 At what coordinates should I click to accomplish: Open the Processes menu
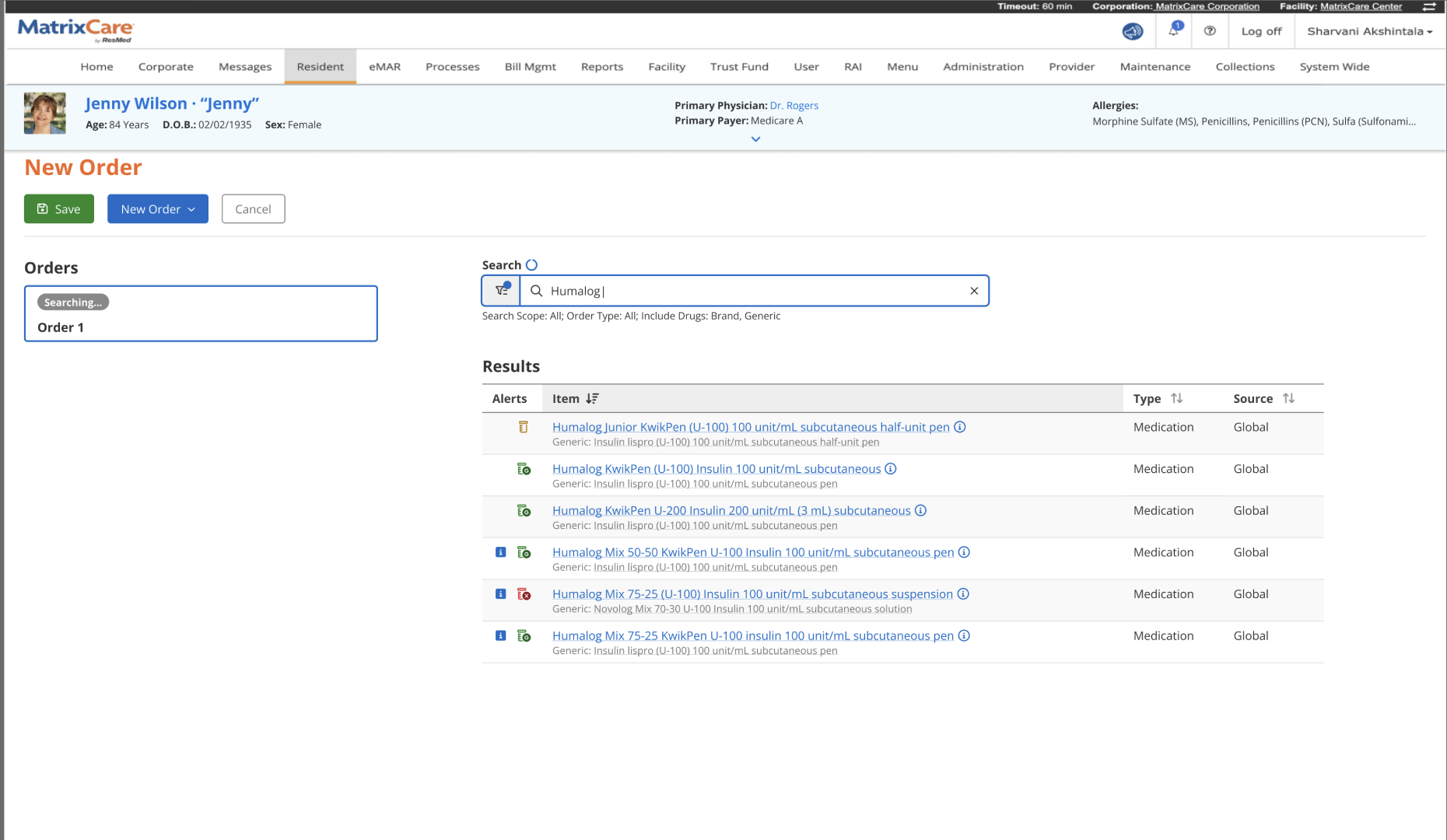[453, 67]
